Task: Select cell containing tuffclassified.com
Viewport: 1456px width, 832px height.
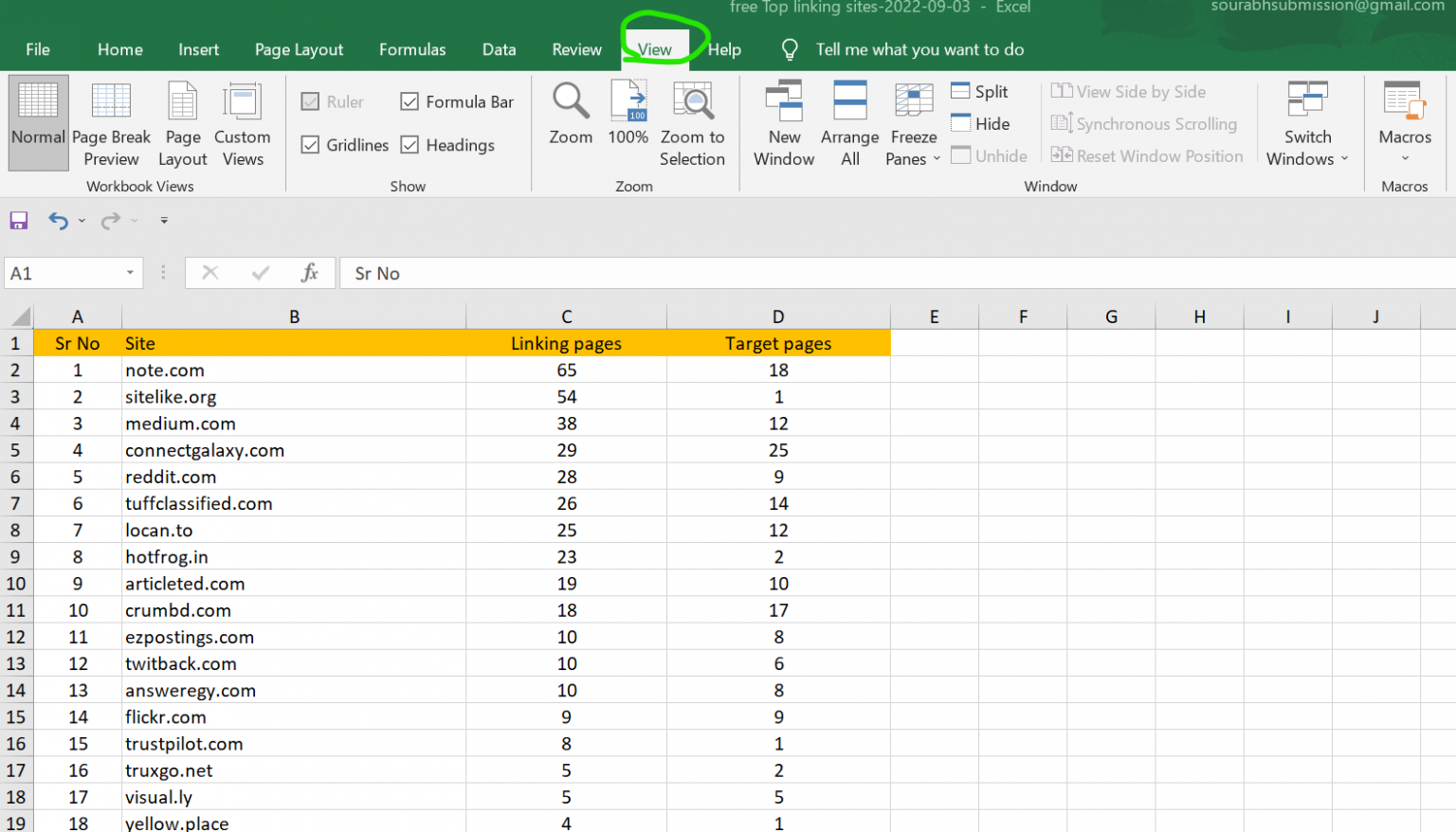Action: [x=294, y=503]
